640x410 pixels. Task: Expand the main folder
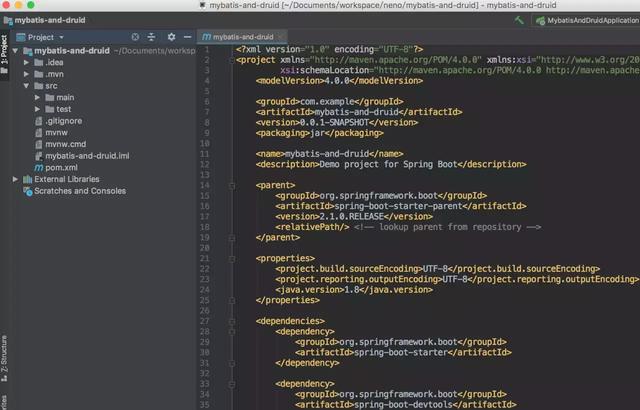click(x=37, y=98)
